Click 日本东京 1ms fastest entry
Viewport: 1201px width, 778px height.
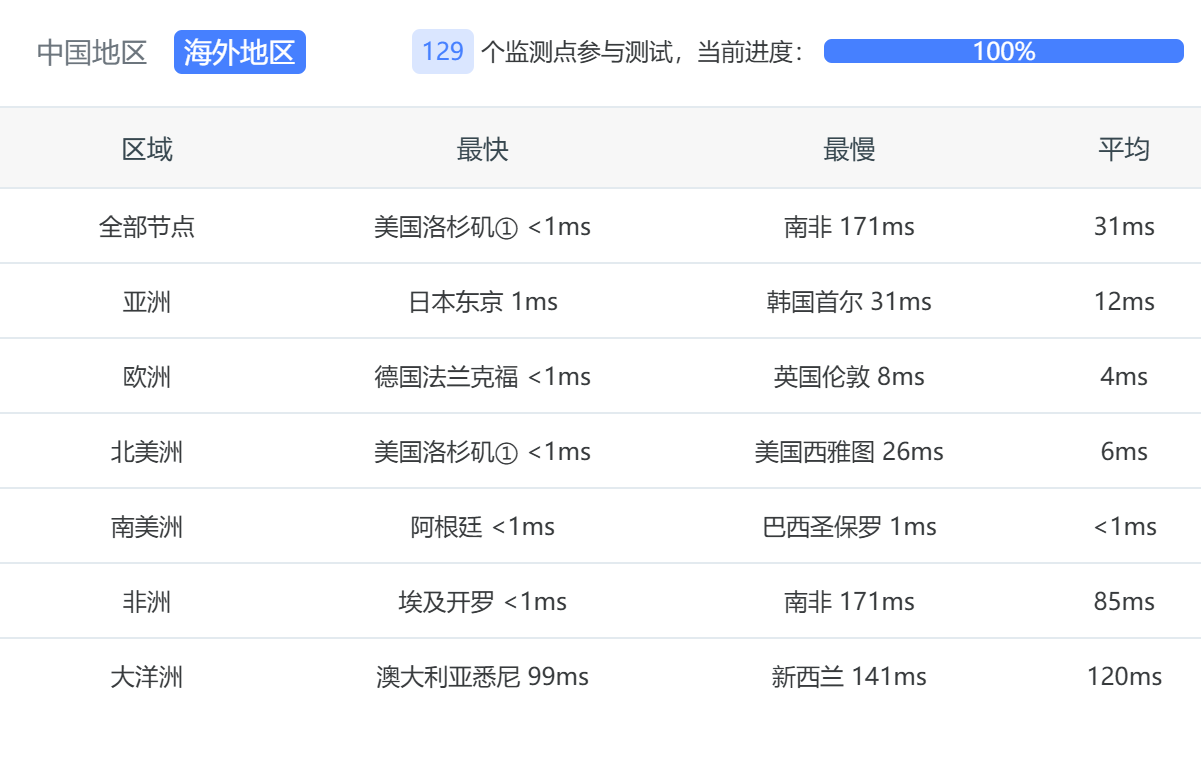[482, 302]
